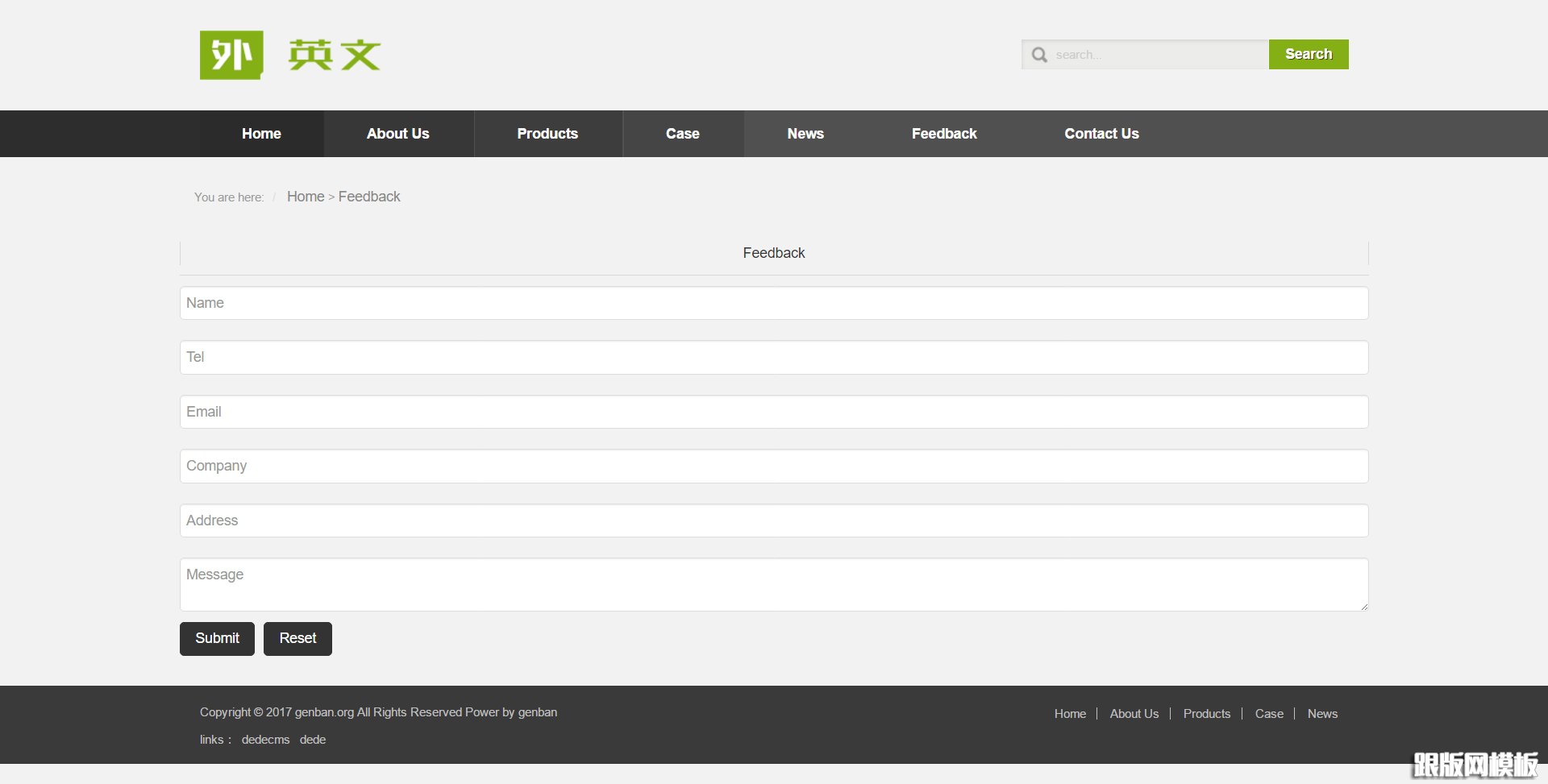Open Products in main navigation

point(547,134)
